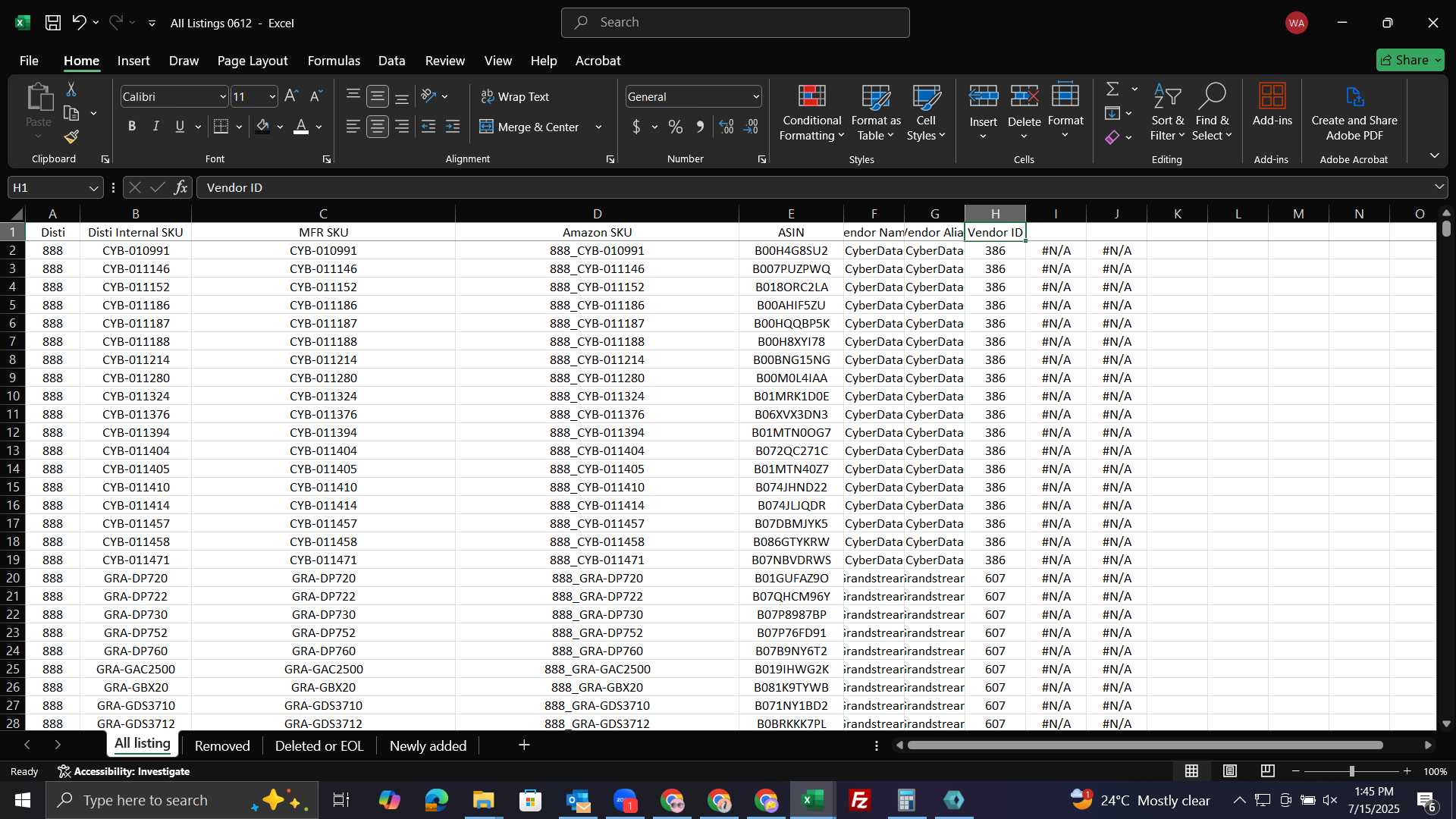Open Cell Styles dropdown
The height and width of the screenshot is (819, 1456).
(926, 112)
